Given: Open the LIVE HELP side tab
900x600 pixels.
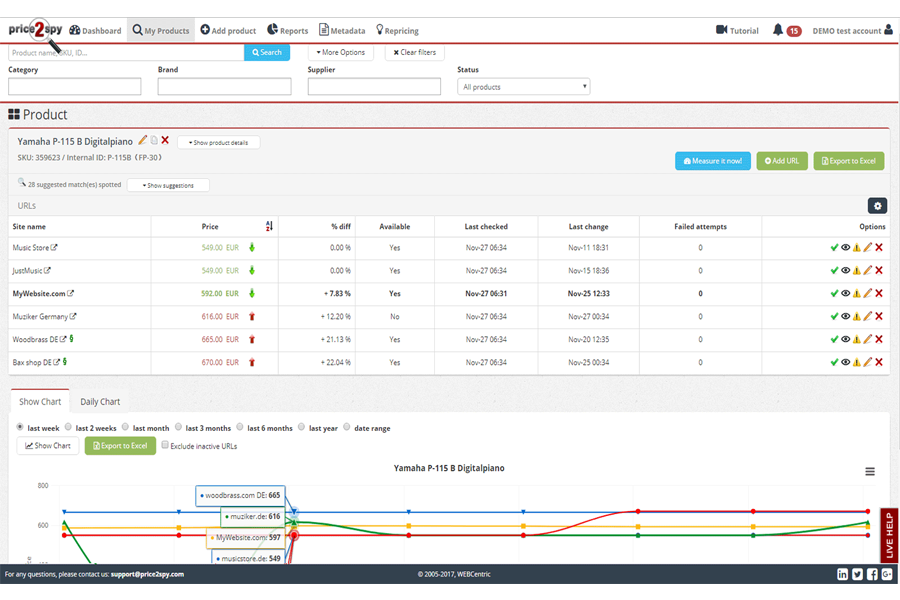Looking at the screenshot, I should tap(889, 535).
